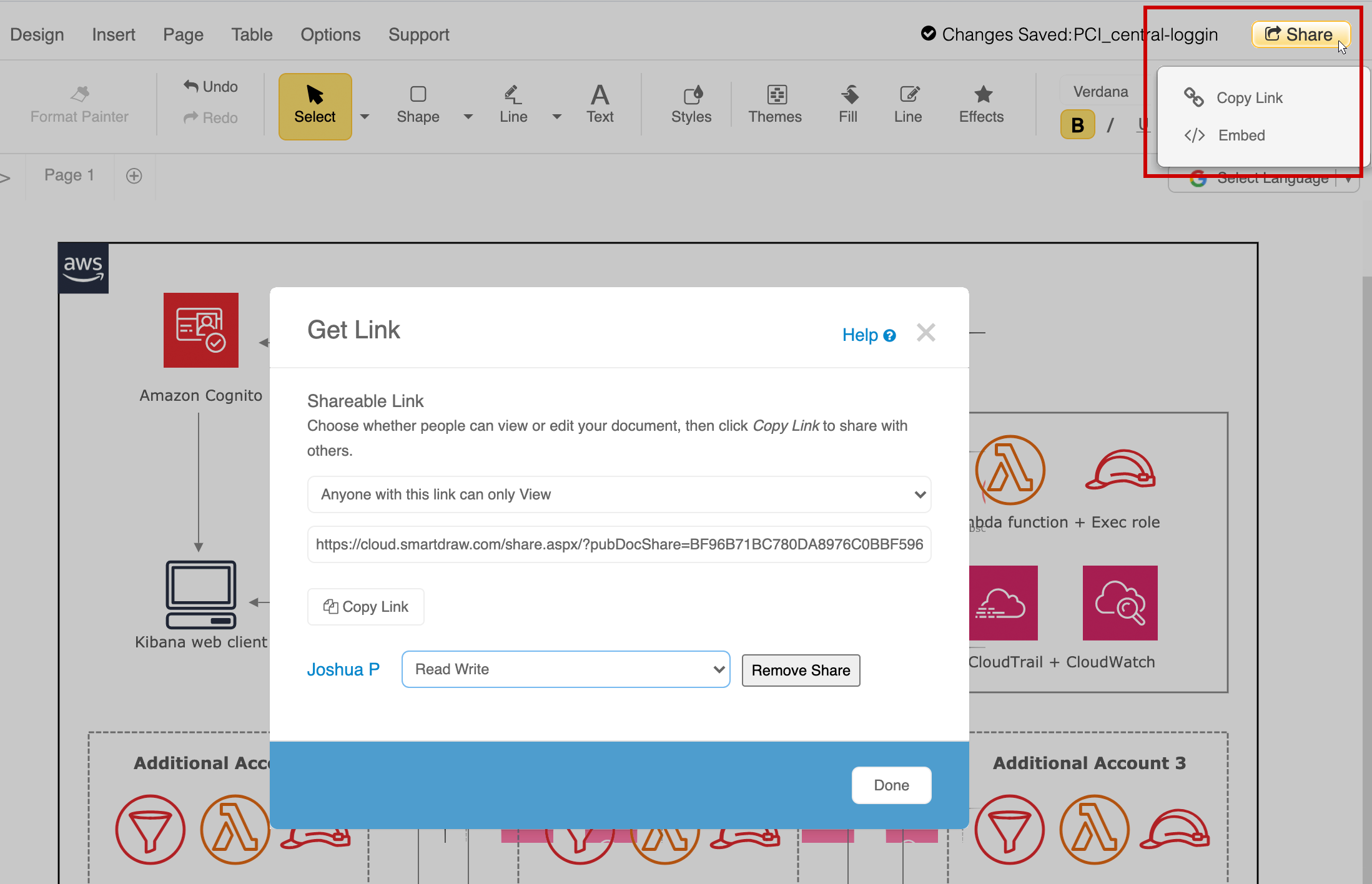Open the Effects star icon

(x=982, y=95)
